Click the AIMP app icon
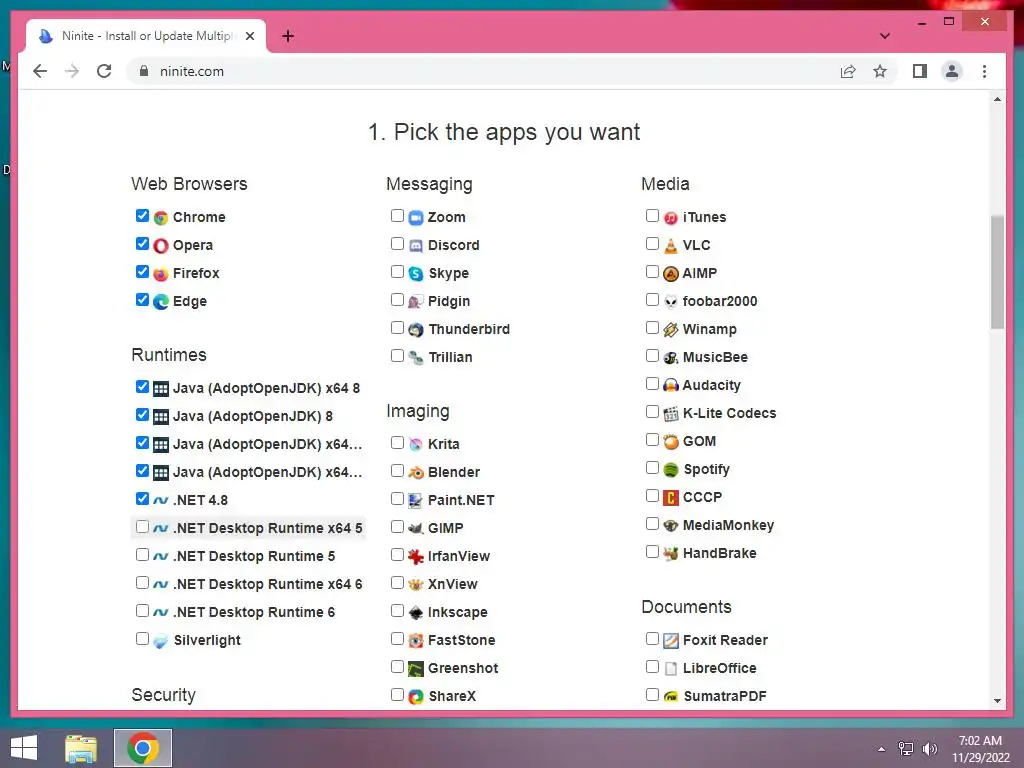 pos(671,274)
